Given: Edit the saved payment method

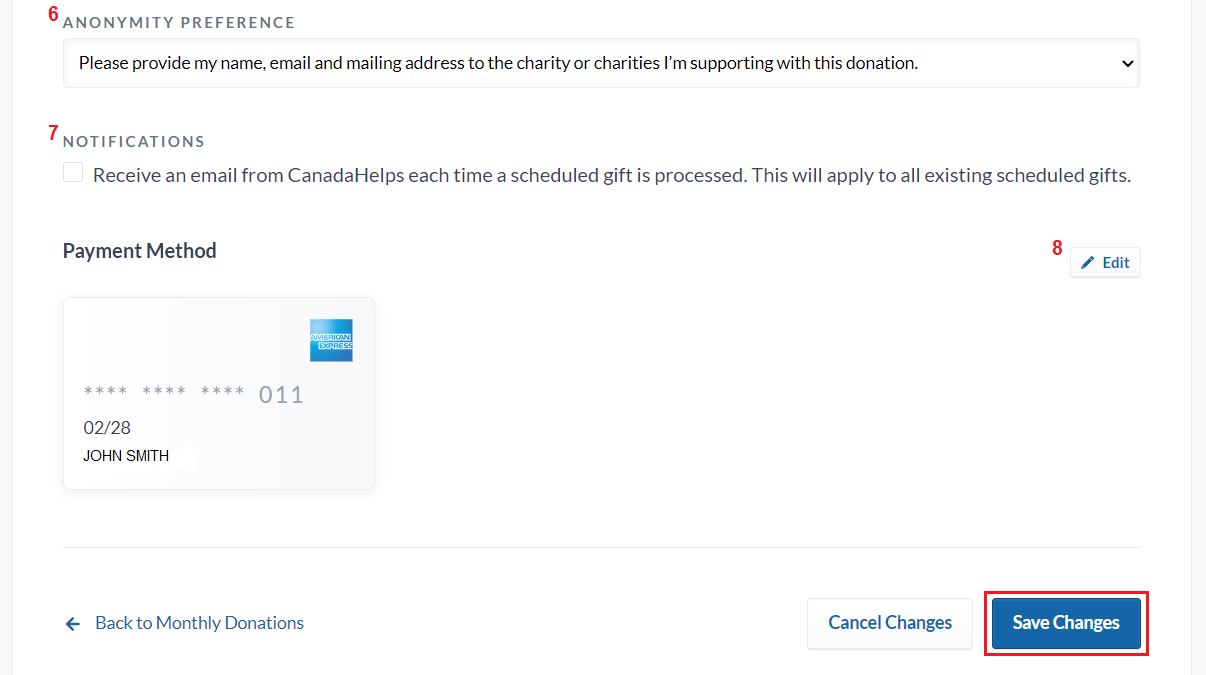Looking at the screenshot, I should pos(1105,262).
